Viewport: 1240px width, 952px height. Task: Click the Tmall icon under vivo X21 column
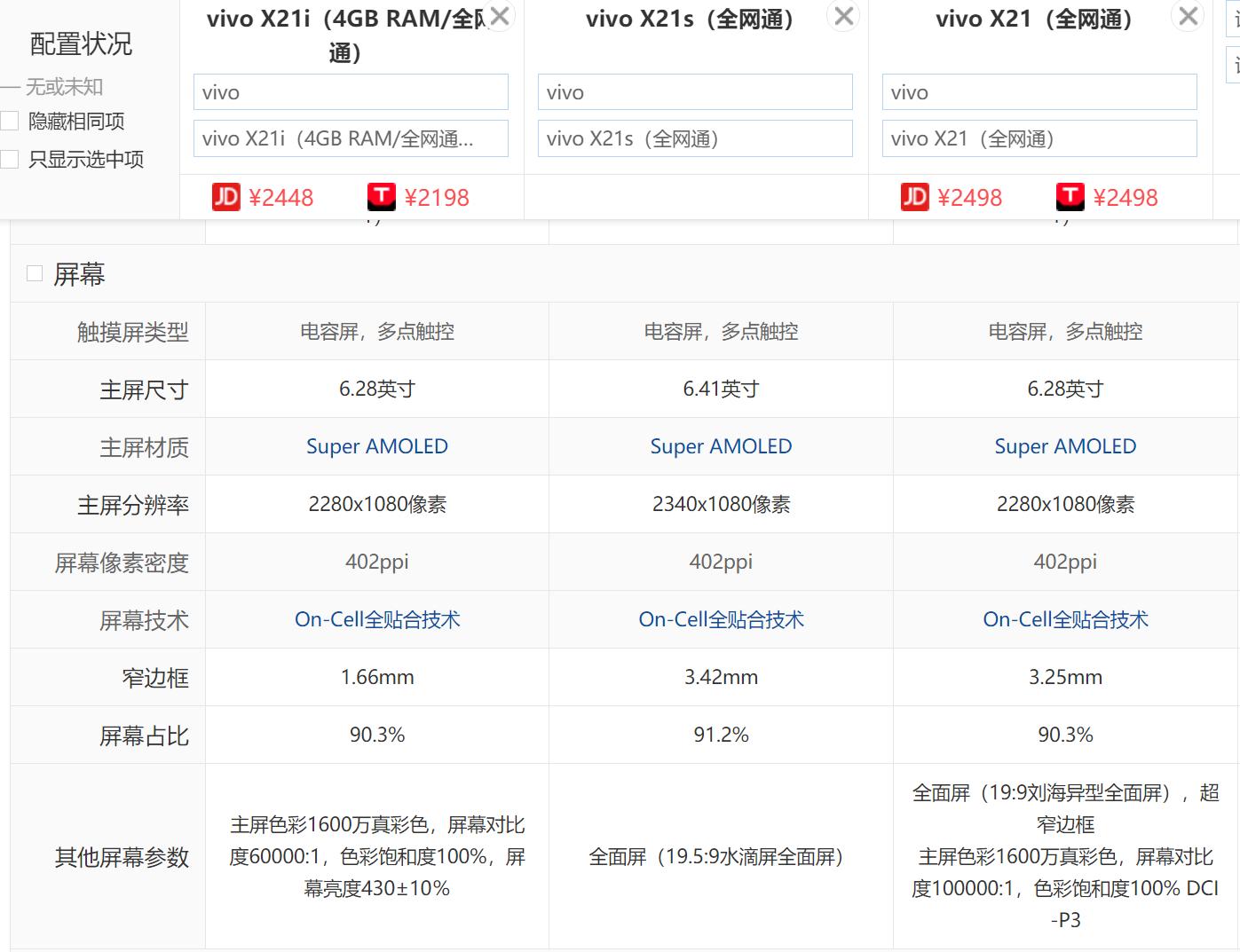coord(1070,197)
